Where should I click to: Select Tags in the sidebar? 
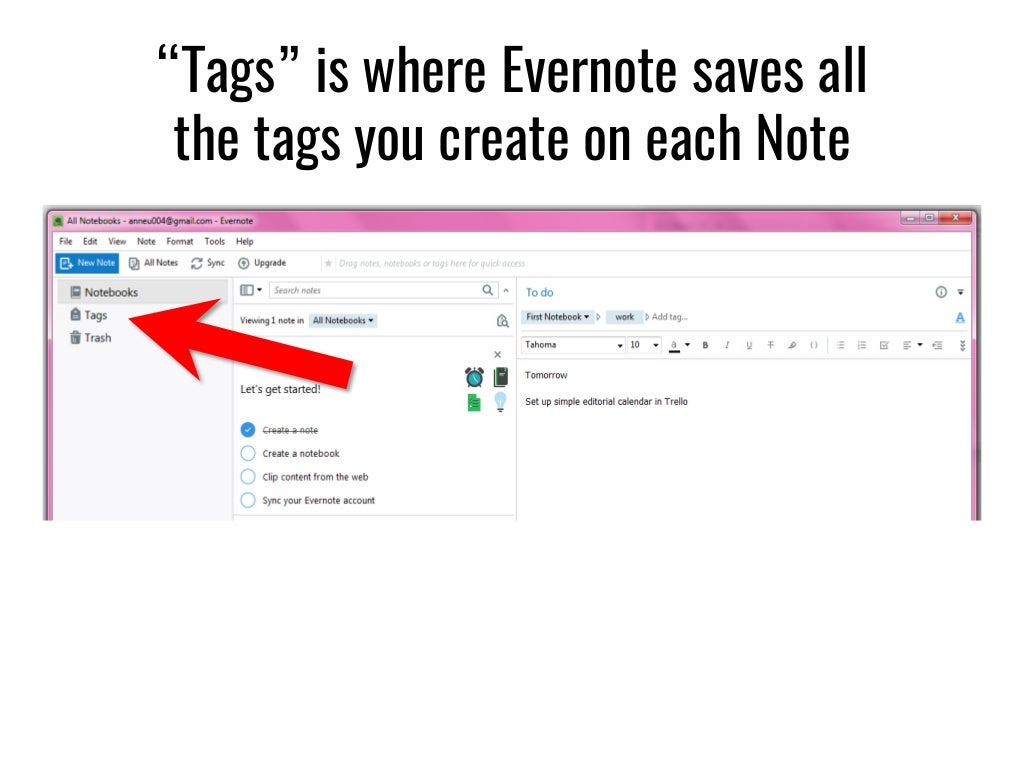[89, 315]
